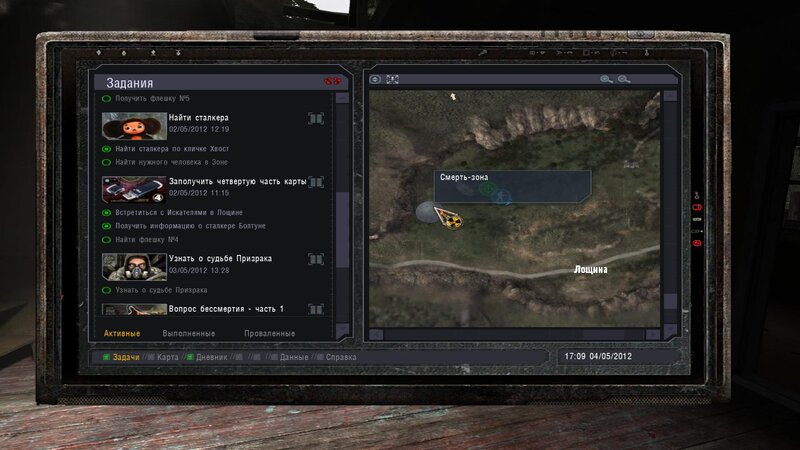This screenshot has height=450, width=800.
Task: Open the Справка PDA section
Action: (x=341, y=356)
